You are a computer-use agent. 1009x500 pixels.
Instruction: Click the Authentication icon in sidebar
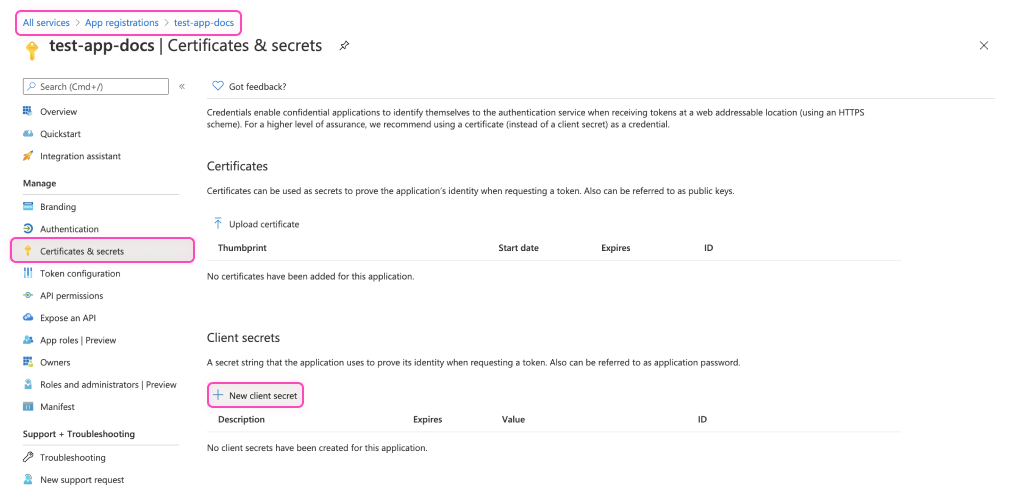[x=28, y=229]
